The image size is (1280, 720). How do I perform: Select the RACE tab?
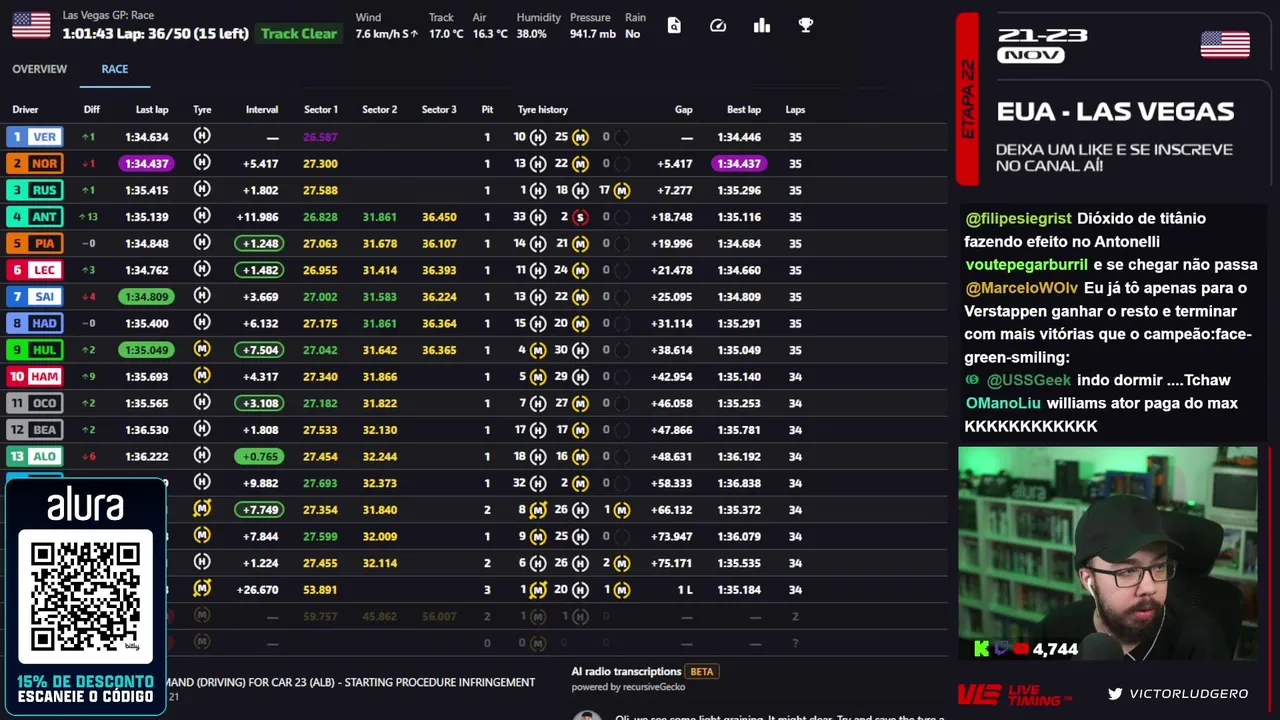point(114,69)
